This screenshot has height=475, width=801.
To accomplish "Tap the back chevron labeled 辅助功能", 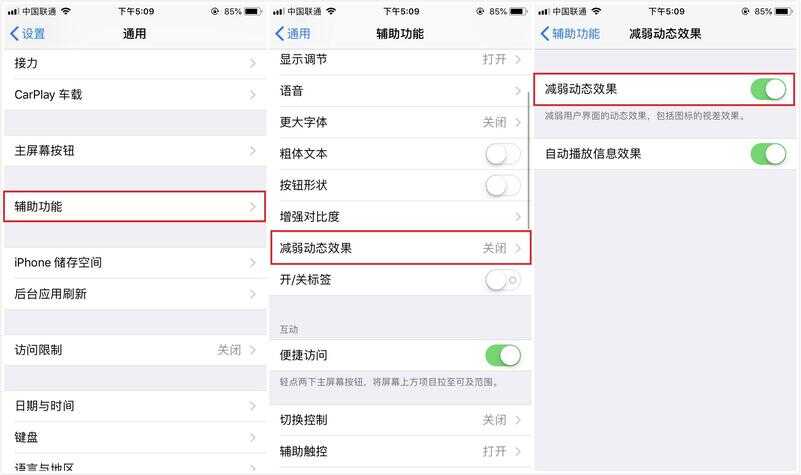I will 570,34.
